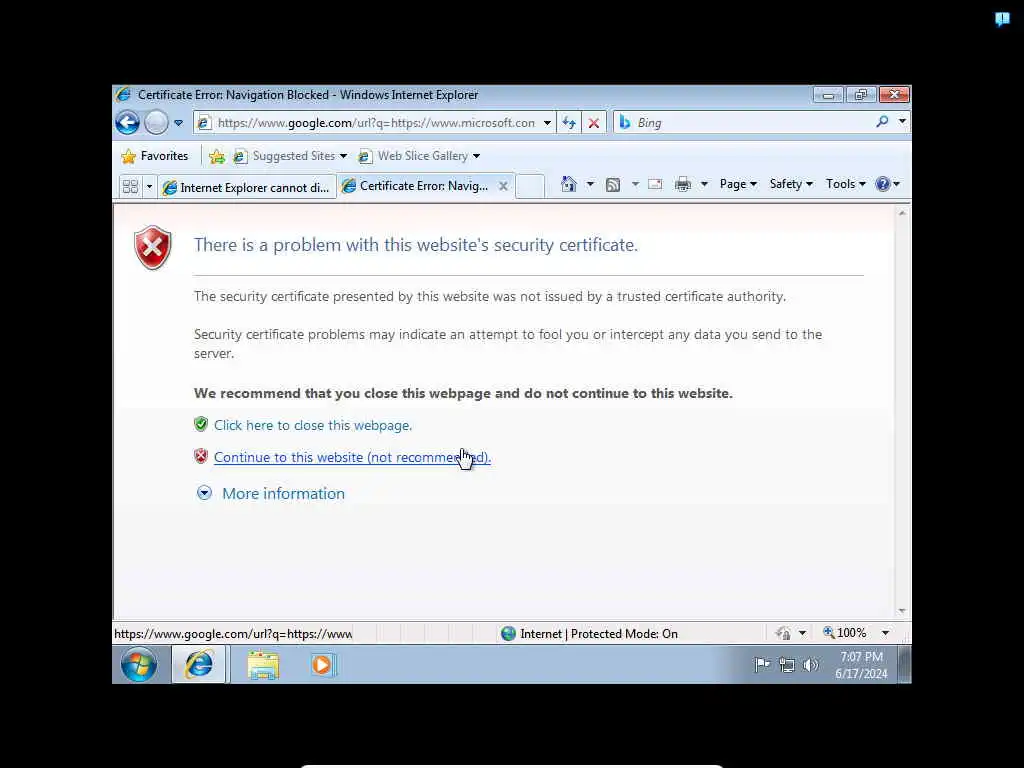Click the Show desktop strip
The width and height of the screenshot is (1024, 768).
coord(904,665)
